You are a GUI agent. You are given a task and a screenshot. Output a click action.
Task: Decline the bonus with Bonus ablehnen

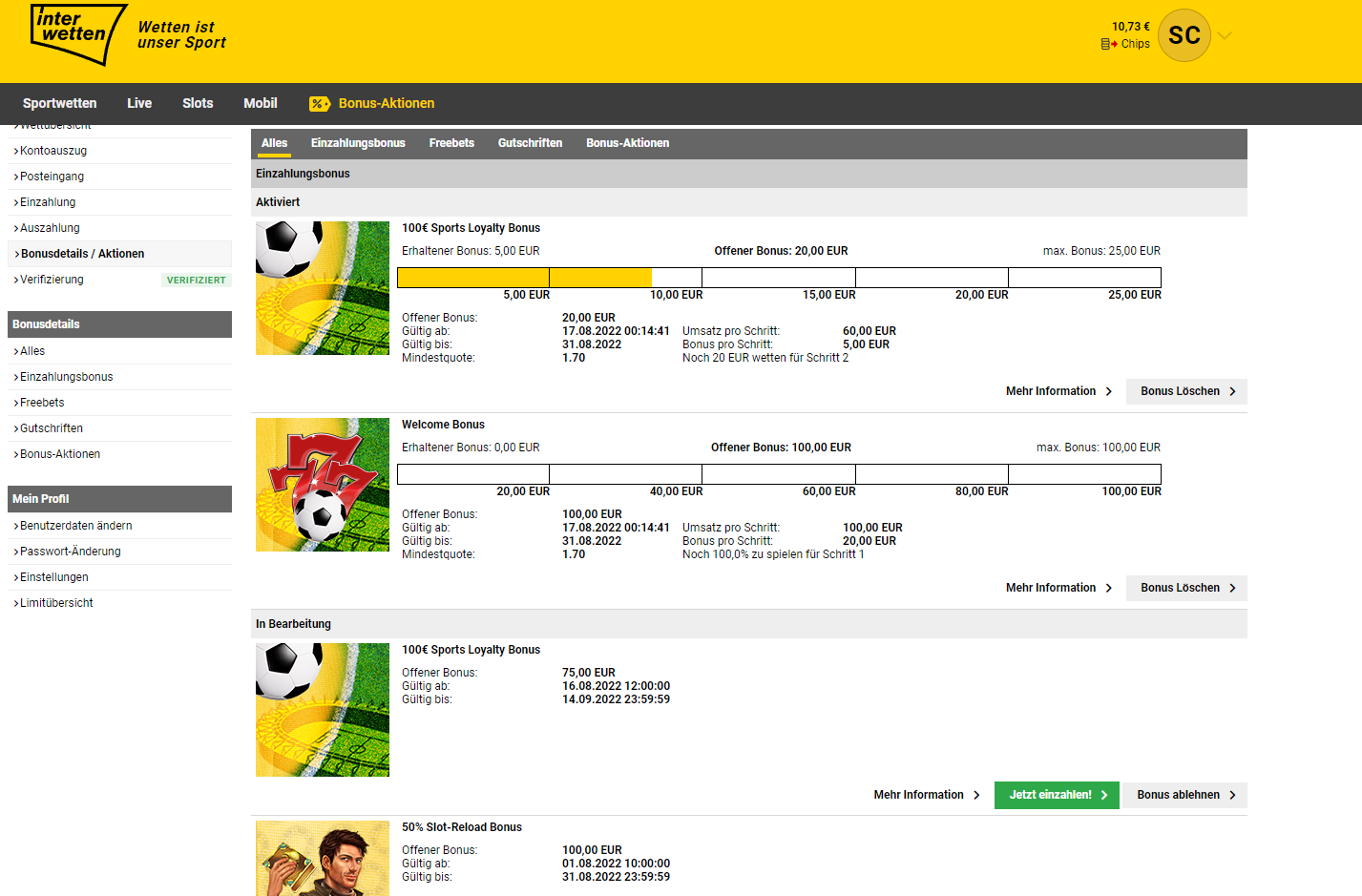click(x=1185, y=795)
